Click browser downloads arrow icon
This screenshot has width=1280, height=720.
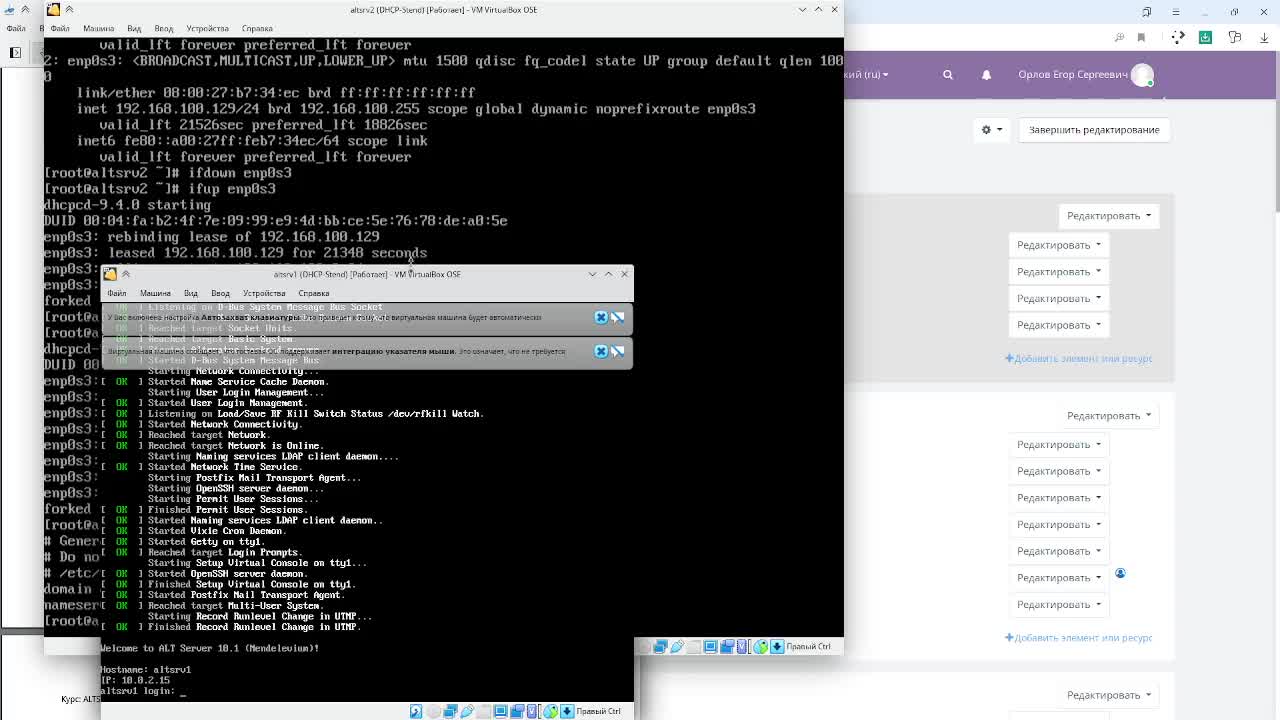pos(1264,37)
